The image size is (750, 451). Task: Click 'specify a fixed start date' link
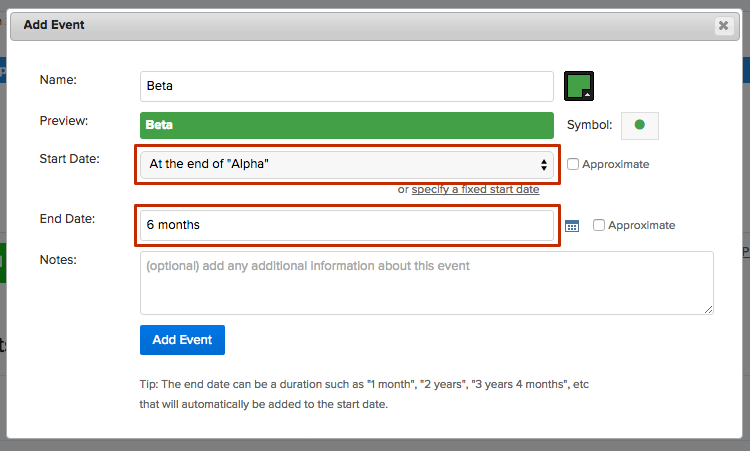(x=475, y=189)
